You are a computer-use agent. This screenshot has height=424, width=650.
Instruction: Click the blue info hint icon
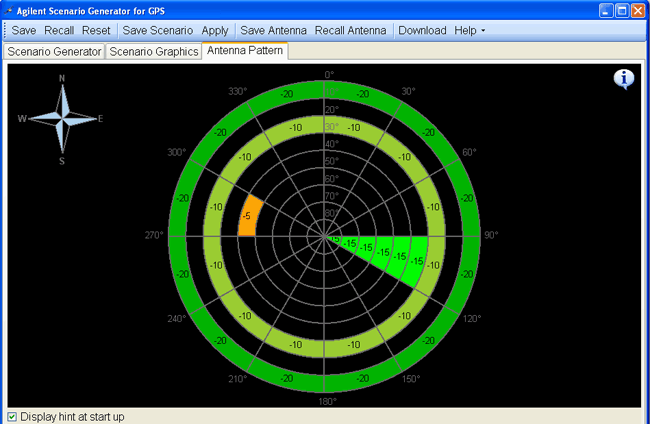coord(624,80)
